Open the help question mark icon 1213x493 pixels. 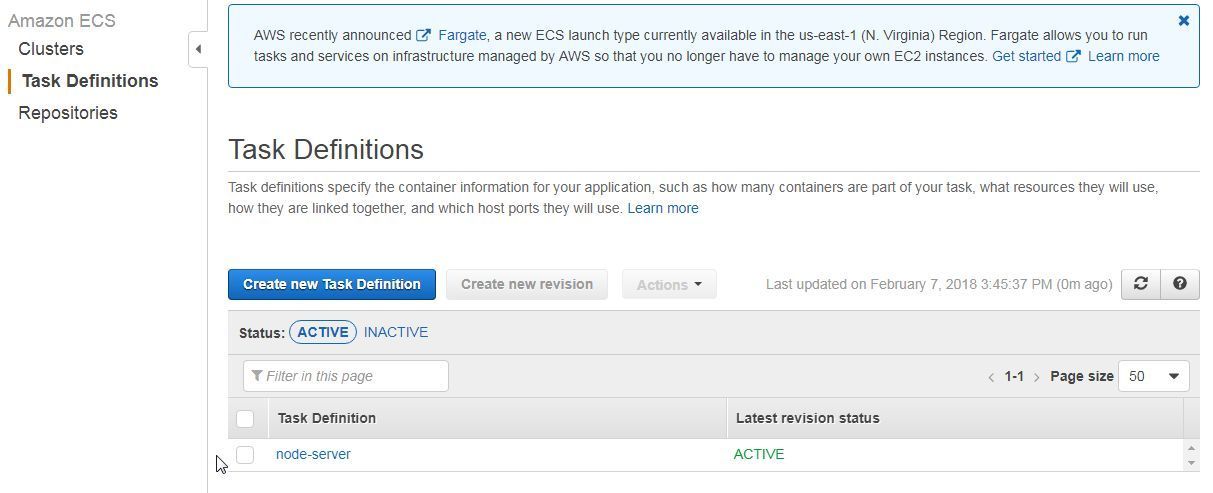tap(1180, 284)
